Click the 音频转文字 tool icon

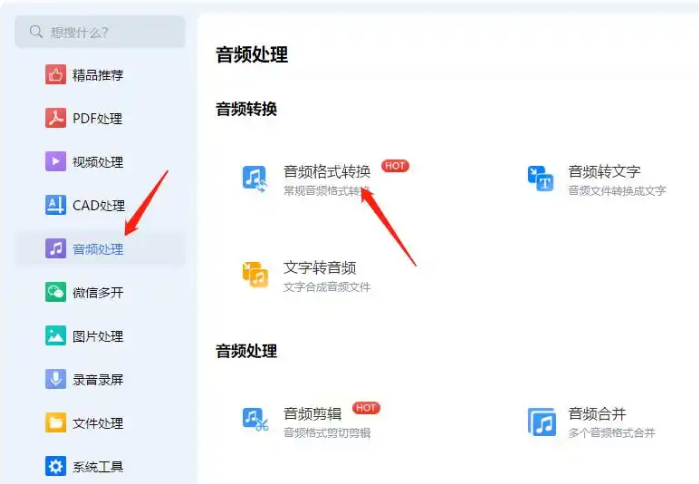[x=540, y=180]
